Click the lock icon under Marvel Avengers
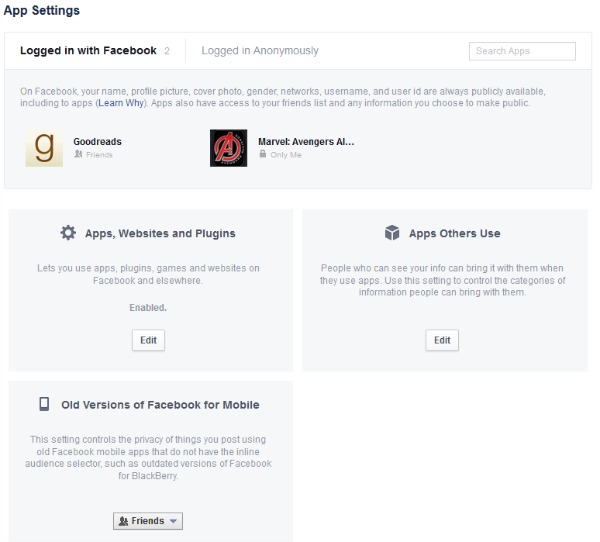This screenshot has height=542, width=600. coord(262,154)
